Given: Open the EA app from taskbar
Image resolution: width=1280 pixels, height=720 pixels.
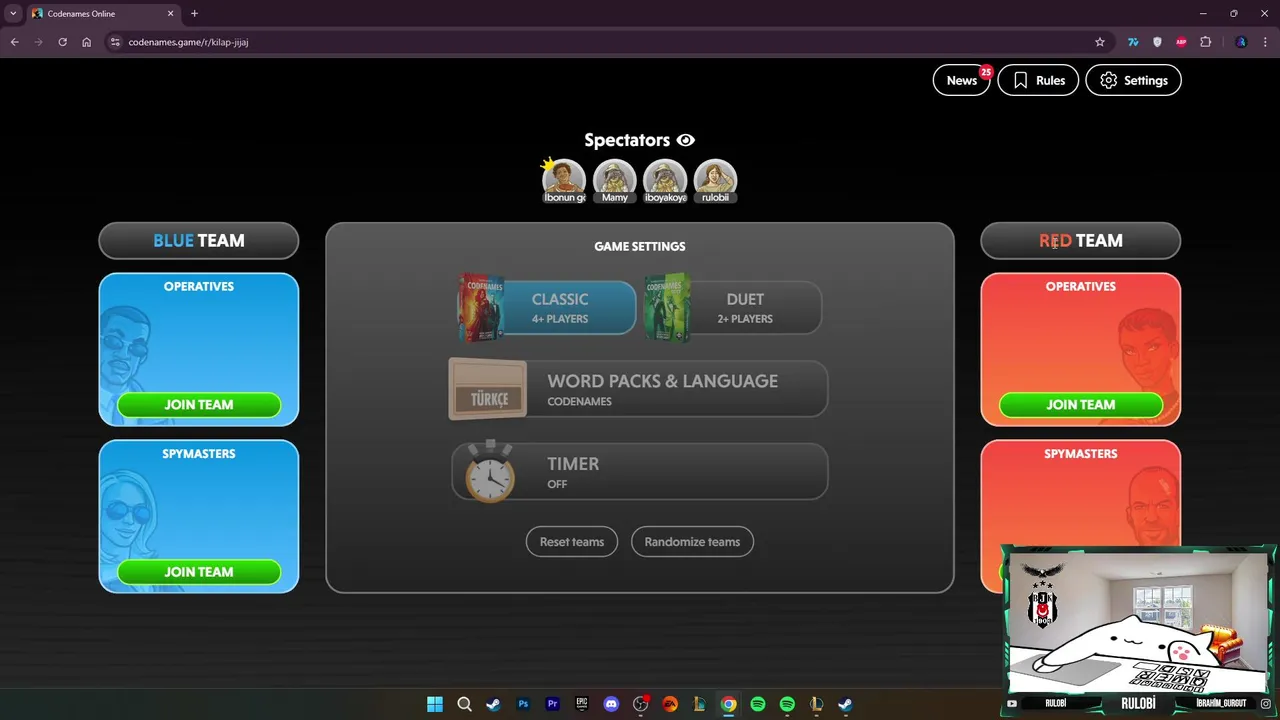Looking at the screenshot, I should [670, 704].
